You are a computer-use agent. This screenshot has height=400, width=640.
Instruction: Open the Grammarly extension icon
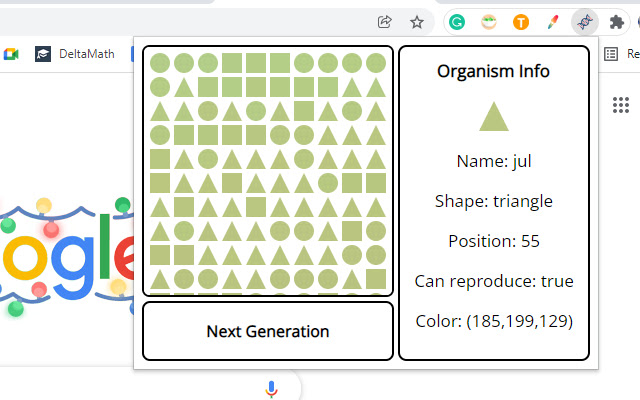click(457, 22)
